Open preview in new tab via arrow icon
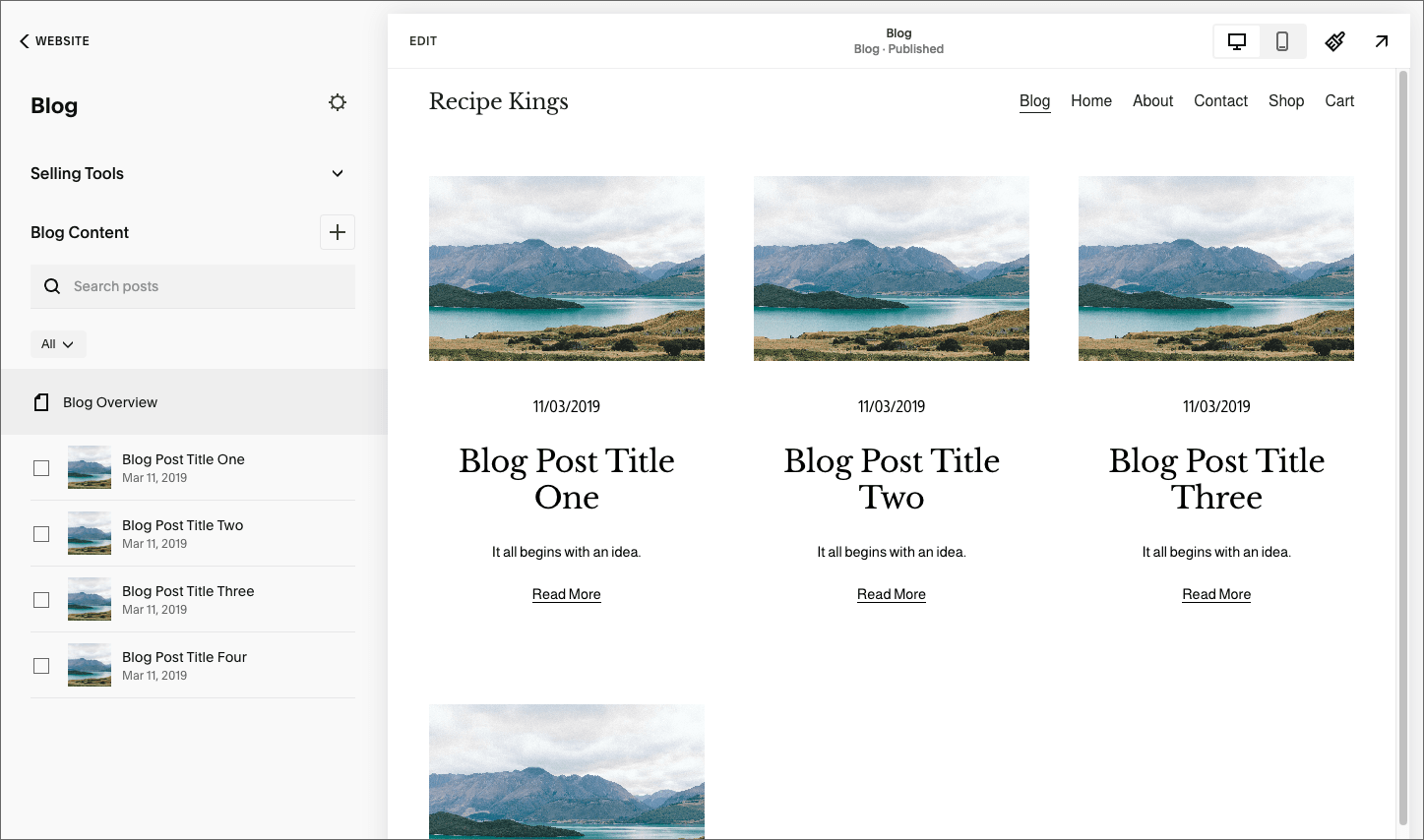The image size is (1424, 840). [1382, 41]
